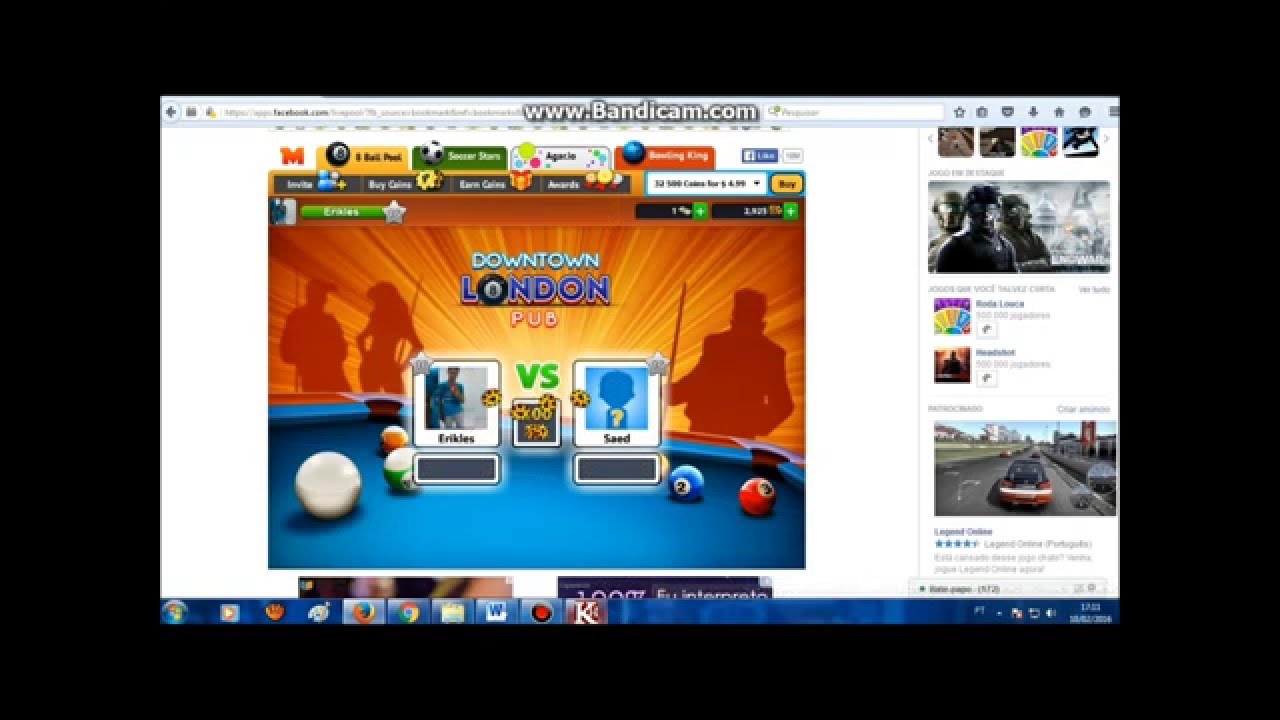Image resolution: width=1280 pixels, height=720 pixels.
Task: Click the browser address bar URL
Action: point(370,113)
